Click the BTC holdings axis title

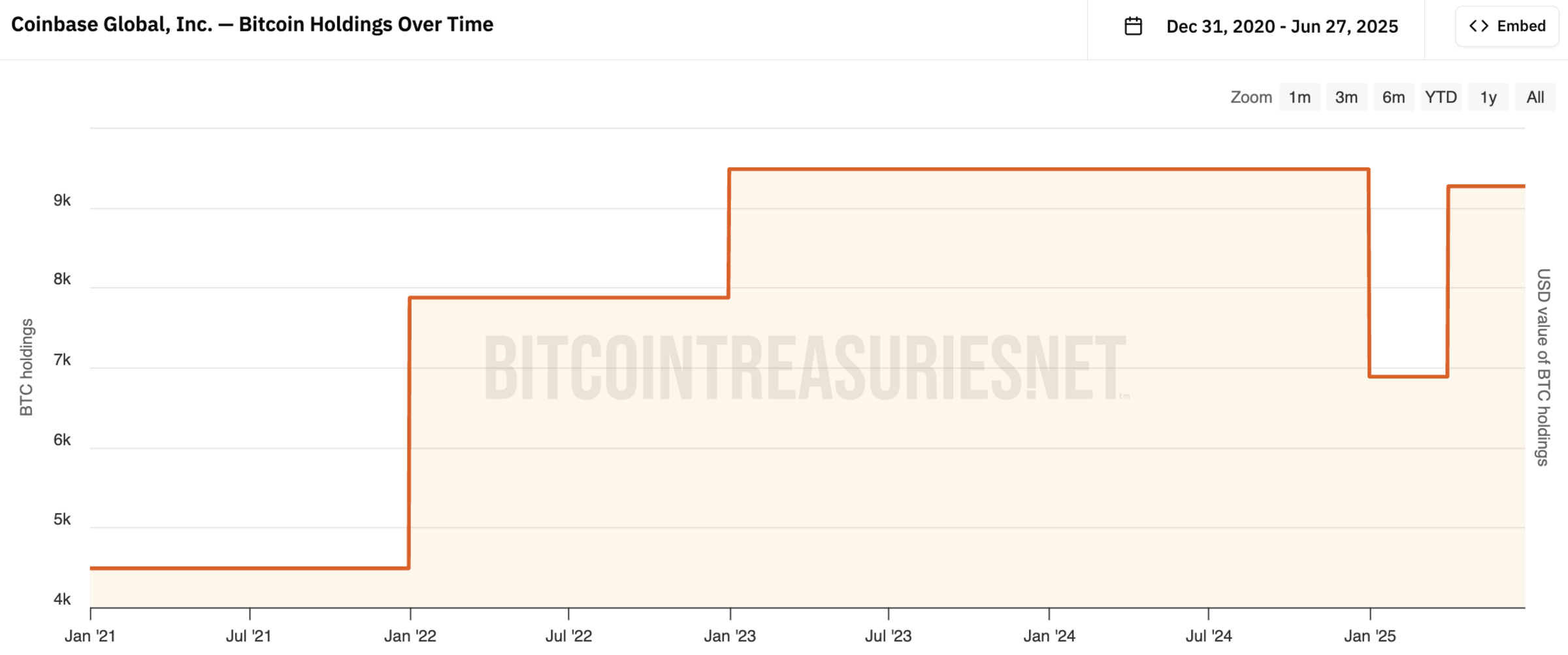(x=26, y=367)
